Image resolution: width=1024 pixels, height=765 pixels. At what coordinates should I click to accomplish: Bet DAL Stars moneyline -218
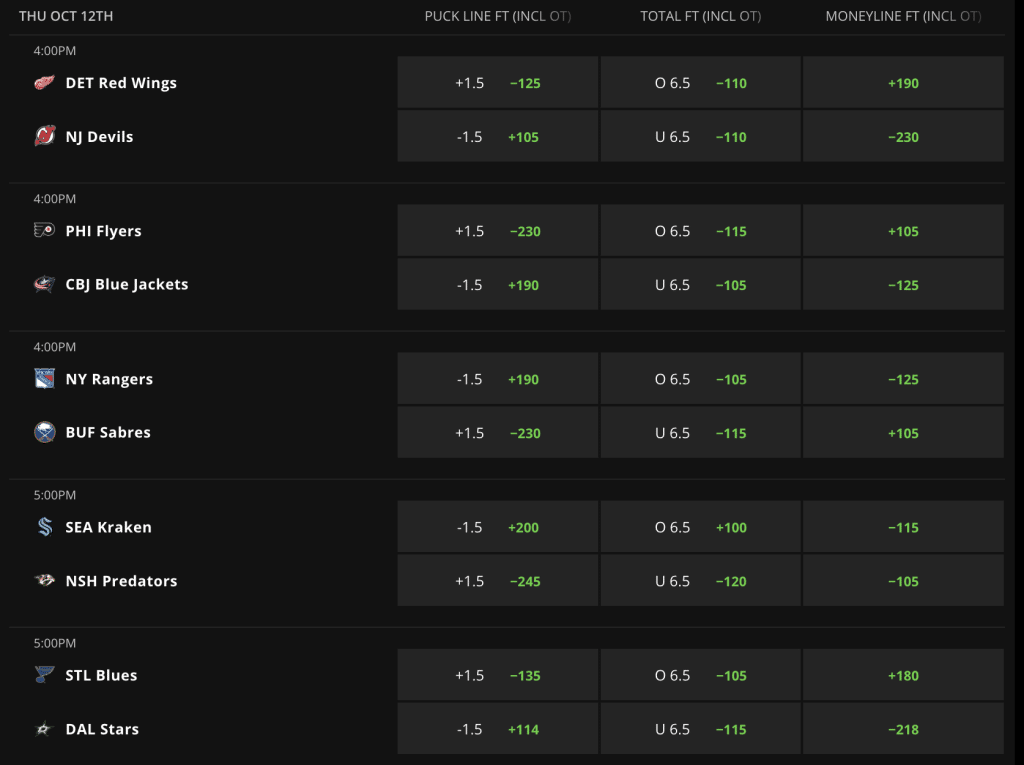tap(903, 728)
